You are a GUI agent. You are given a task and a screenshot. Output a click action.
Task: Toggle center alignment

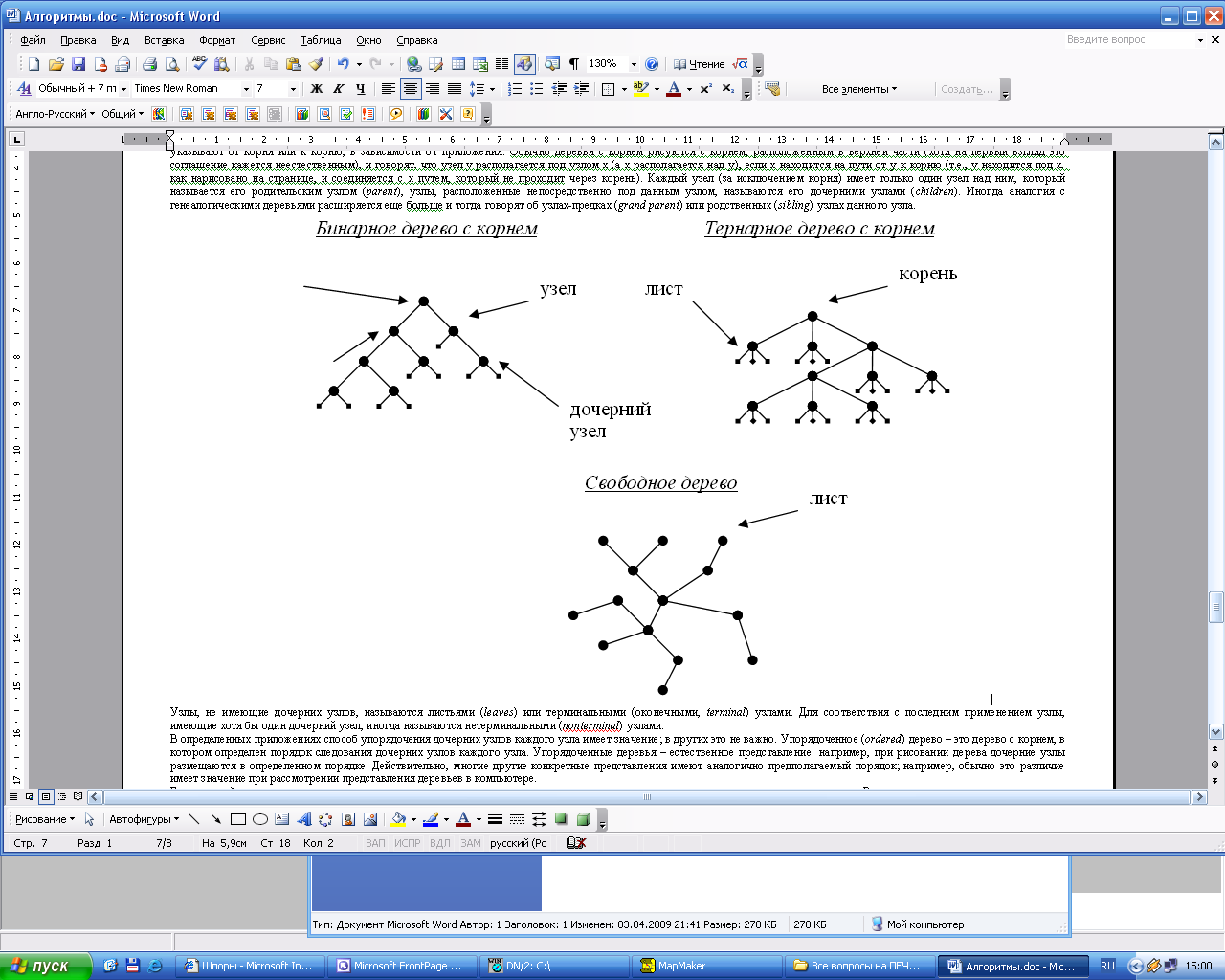(x=411, y=89)
